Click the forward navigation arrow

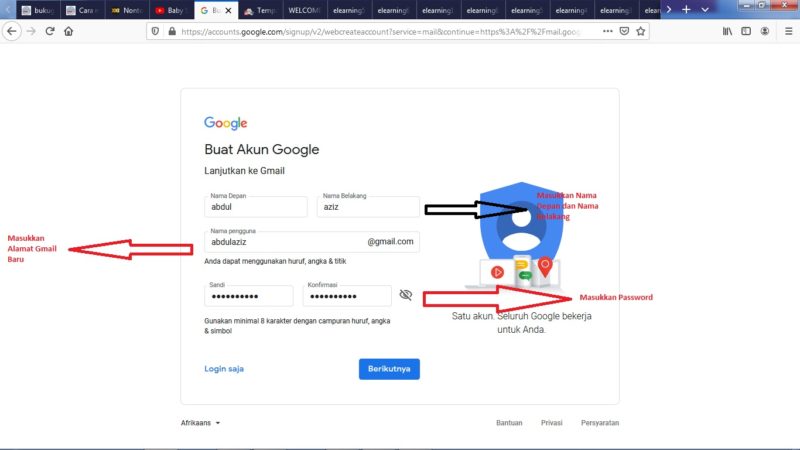coord(31,31)
